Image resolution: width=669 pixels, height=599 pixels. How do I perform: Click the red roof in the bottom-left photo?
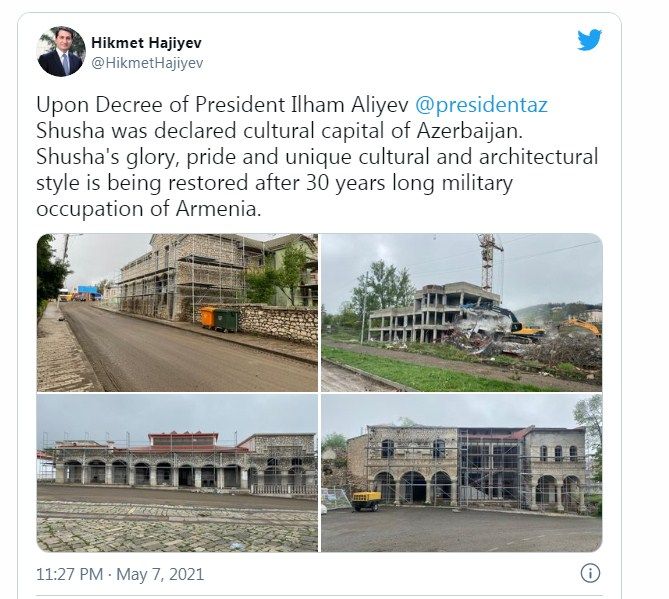(x=182, y=438)
